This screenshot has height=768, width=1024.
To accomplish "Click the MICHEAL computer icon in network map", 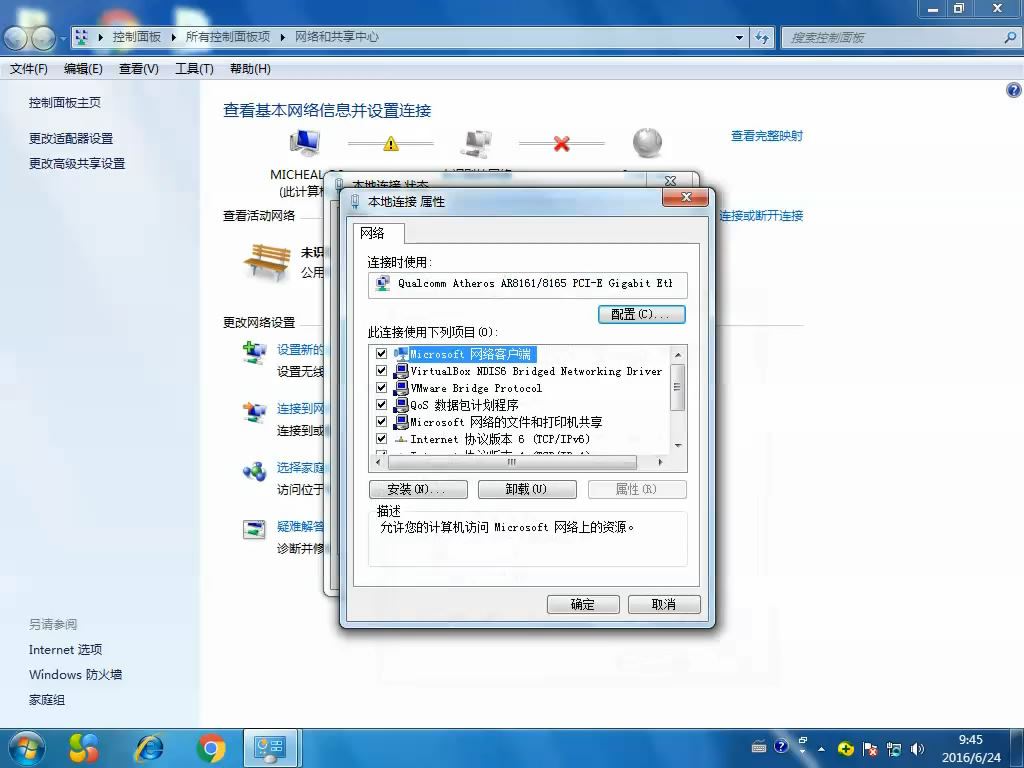I will [304, 142].
